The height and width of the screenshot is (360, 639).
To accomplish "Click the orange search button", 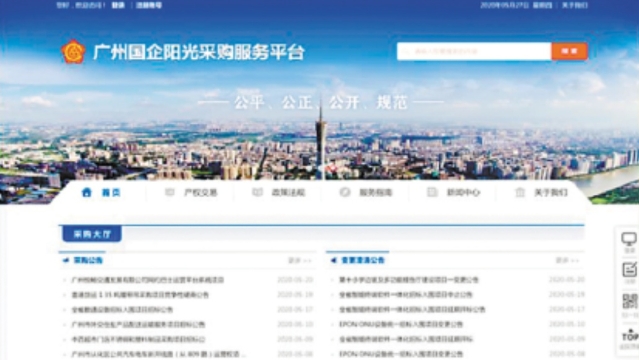I will click(x=569, y=51).
